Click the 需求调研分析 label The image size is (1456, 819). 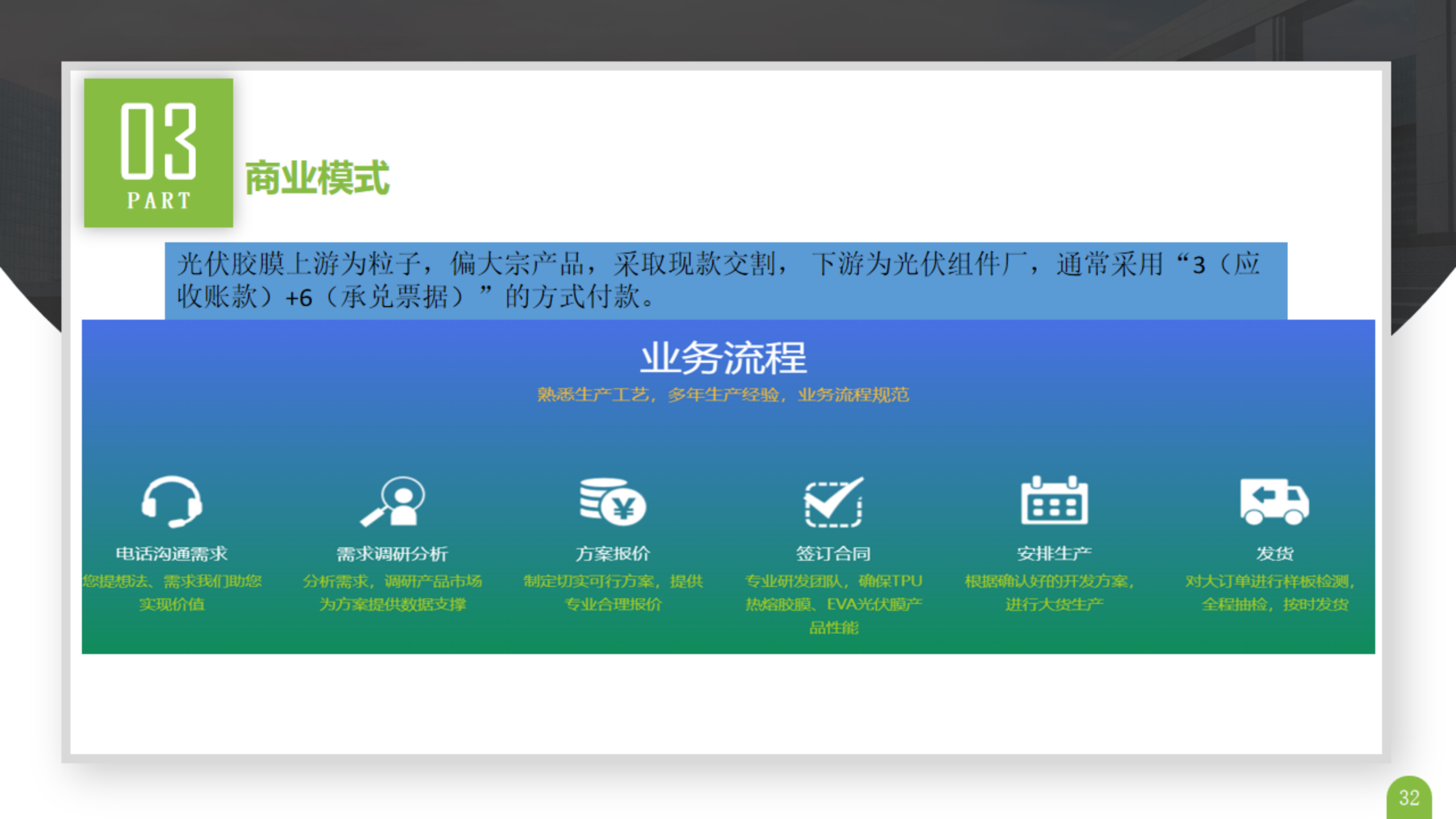tap(392, 553)
